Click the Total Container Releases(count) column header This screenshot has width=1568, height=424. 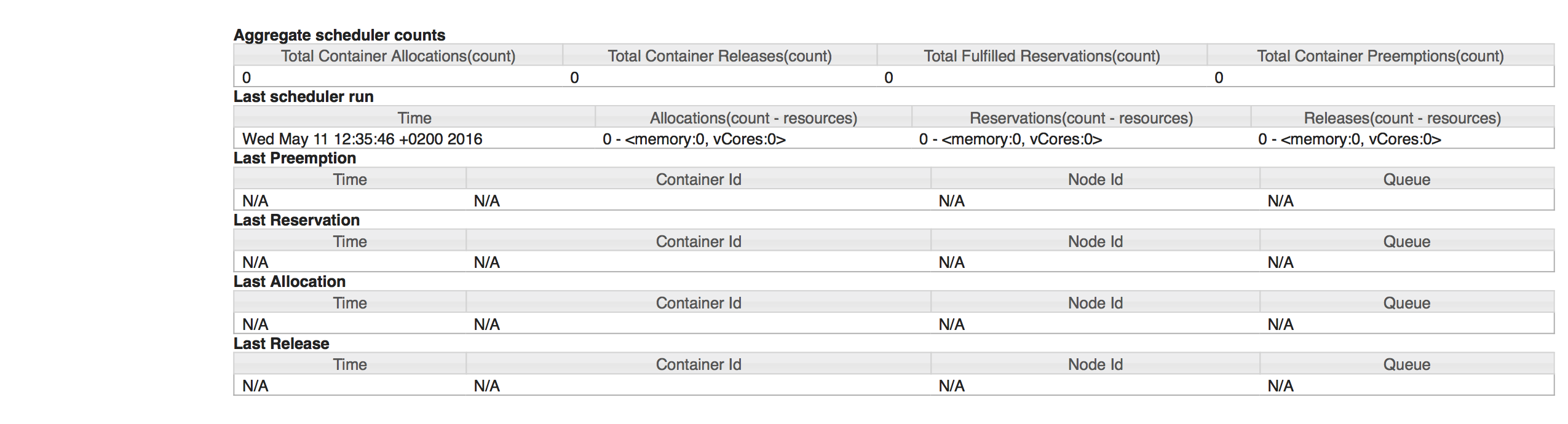719,56
